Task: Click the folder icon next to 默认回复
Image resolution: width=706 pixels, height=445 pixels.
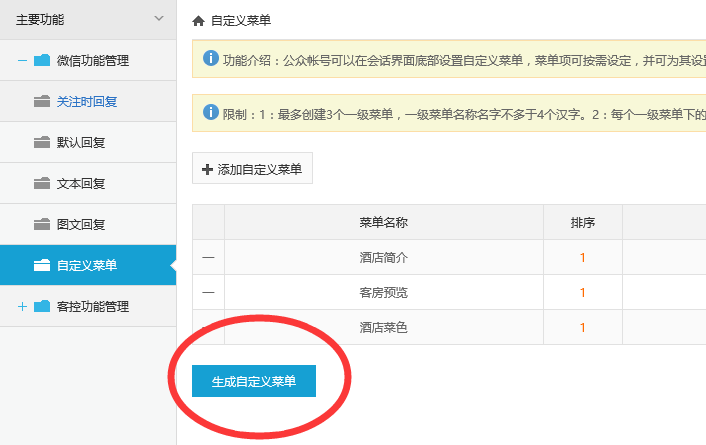Action: click(42, 142)
